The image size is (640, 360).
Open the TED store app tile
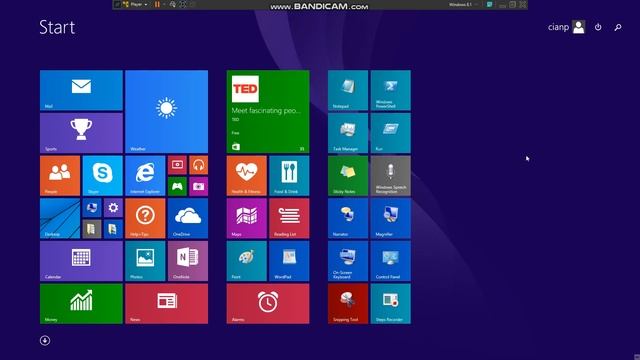point(268,111)
